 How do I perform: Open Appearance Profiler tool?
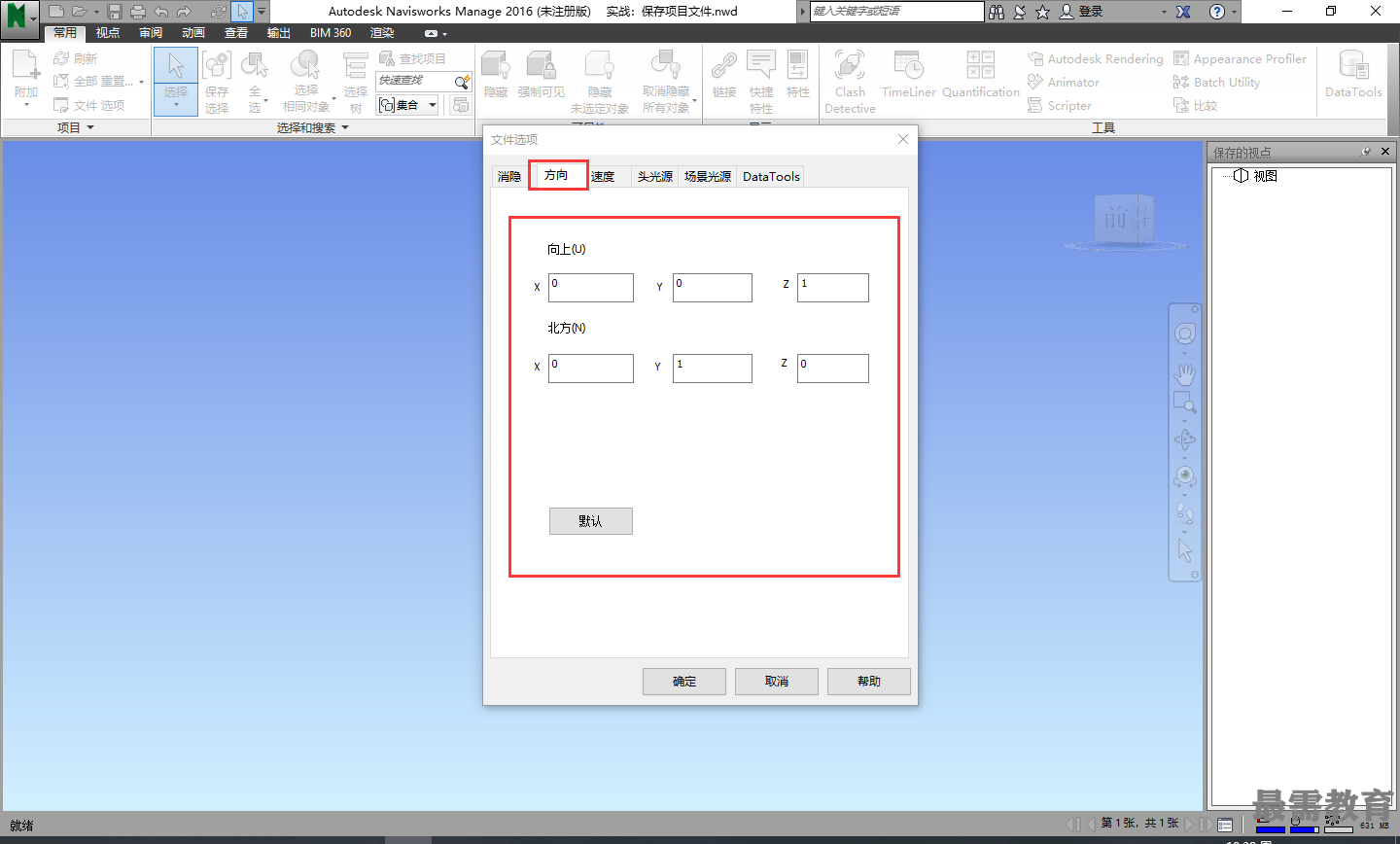pyautogui.click(x=1241, y=59)
